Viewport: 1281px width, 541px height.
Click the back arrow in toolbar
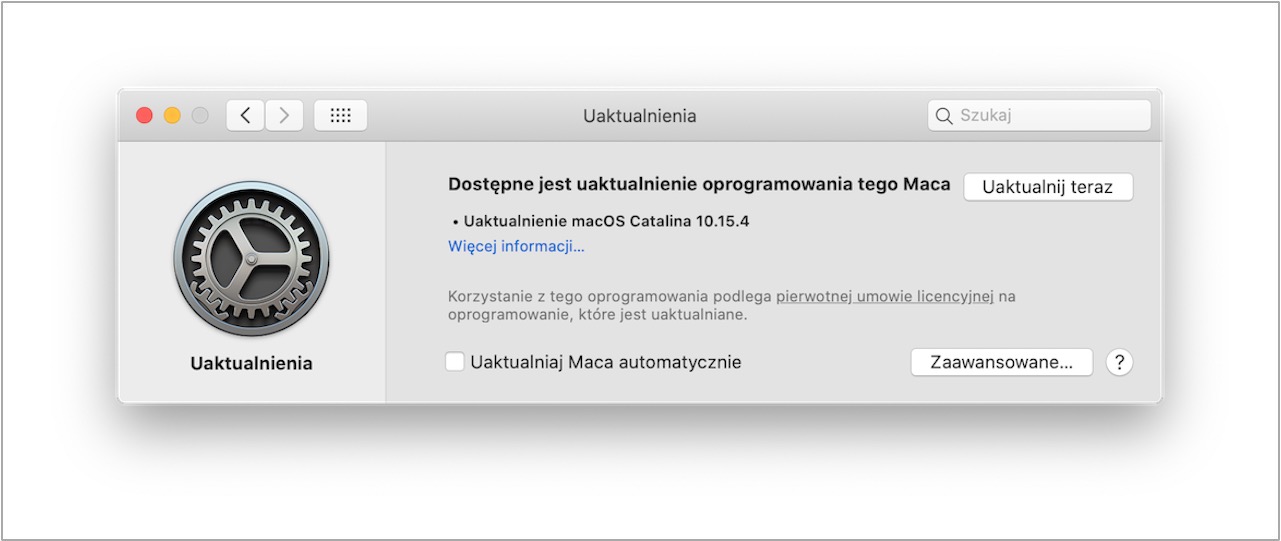click(246, 115)
